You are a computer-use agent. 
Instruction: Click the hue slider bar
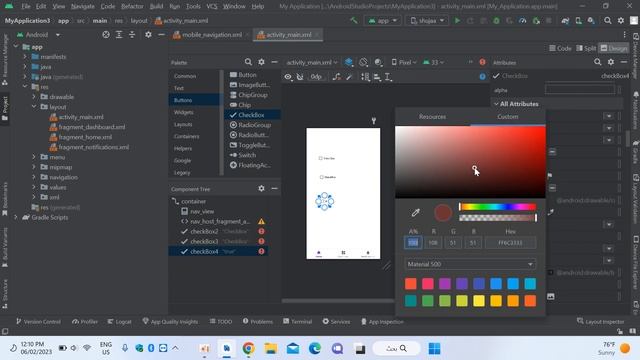(x=498, y=207)
